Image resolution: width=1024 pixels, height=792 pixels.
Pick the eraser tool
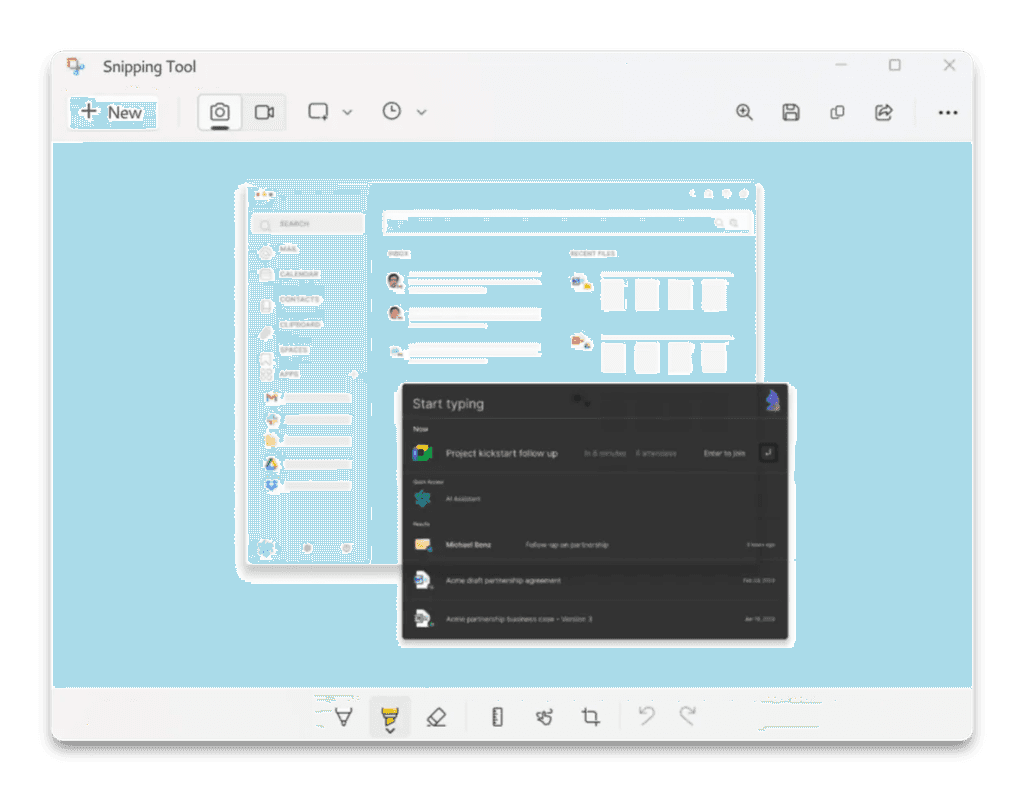(x=436, y=716)
